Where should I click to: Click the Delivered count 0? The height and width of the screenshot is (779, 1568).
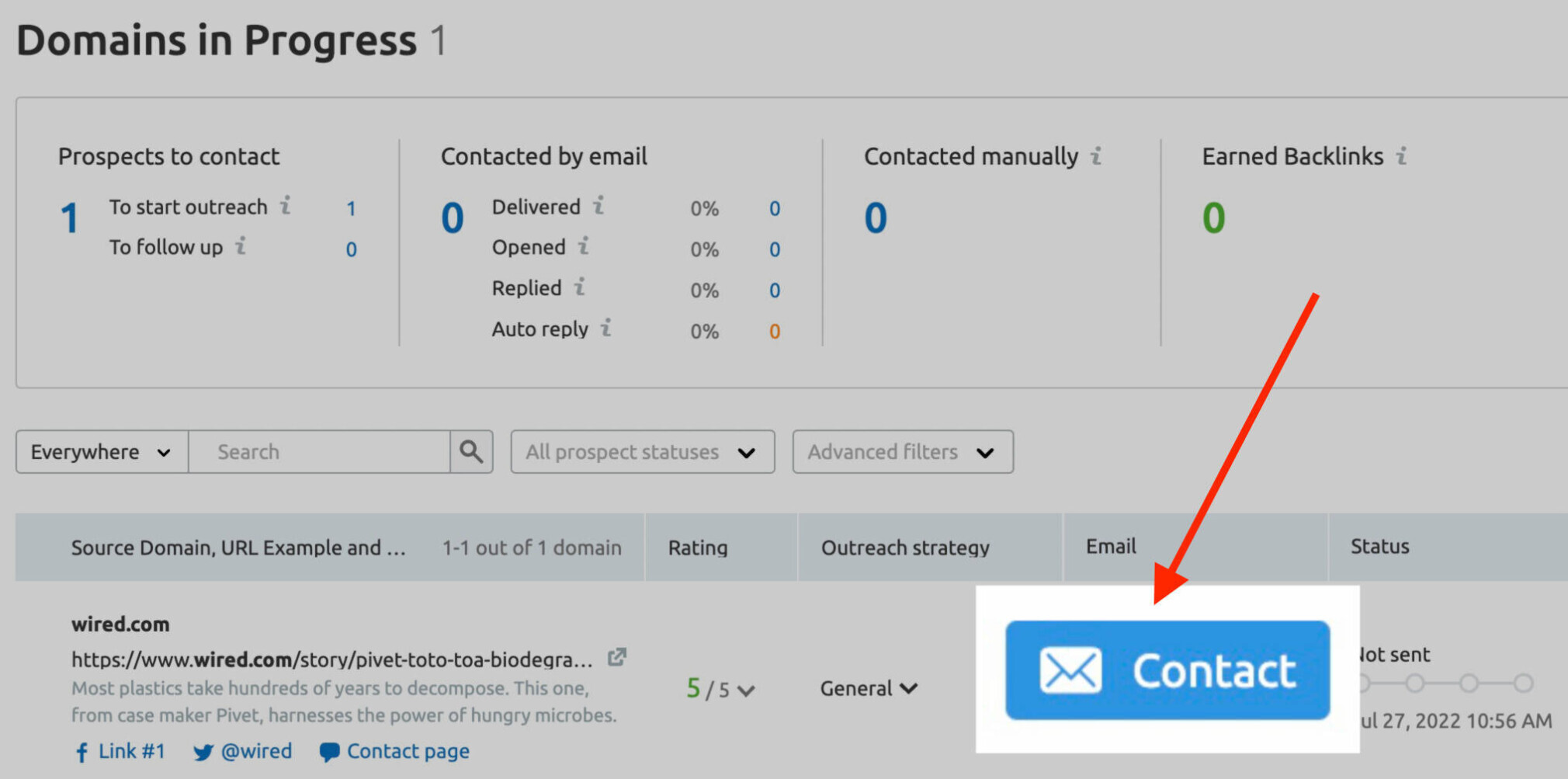coord(775,208)
